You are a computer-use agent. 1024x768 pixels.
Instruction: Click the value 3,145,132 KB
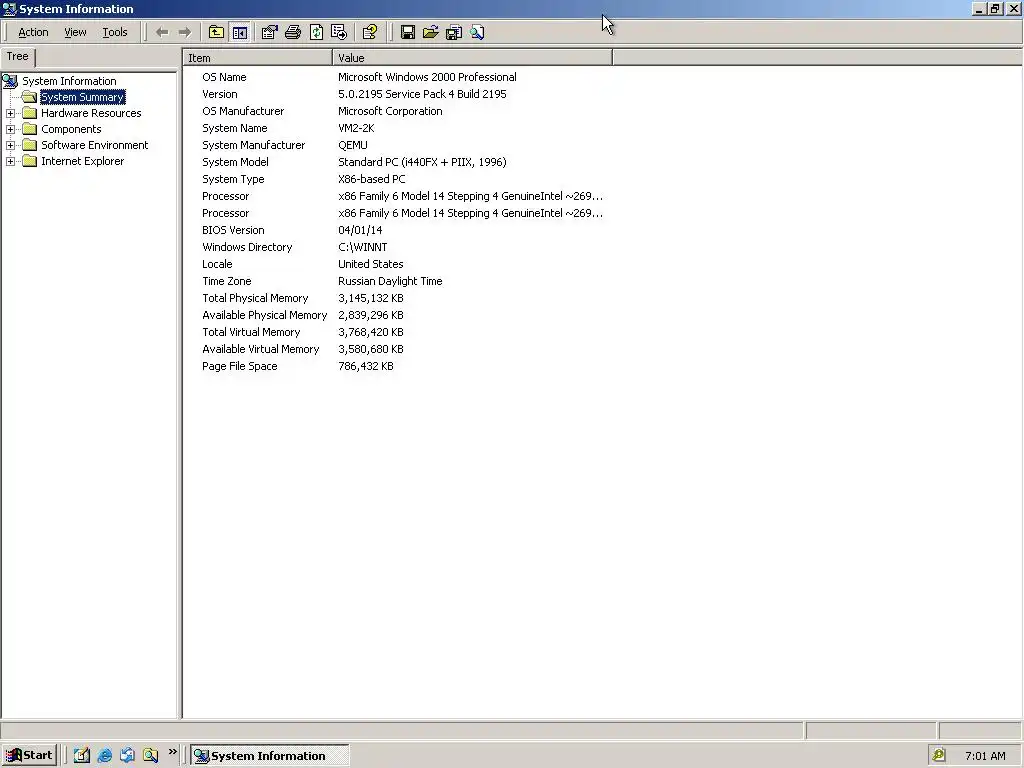[x=370, y=298]
